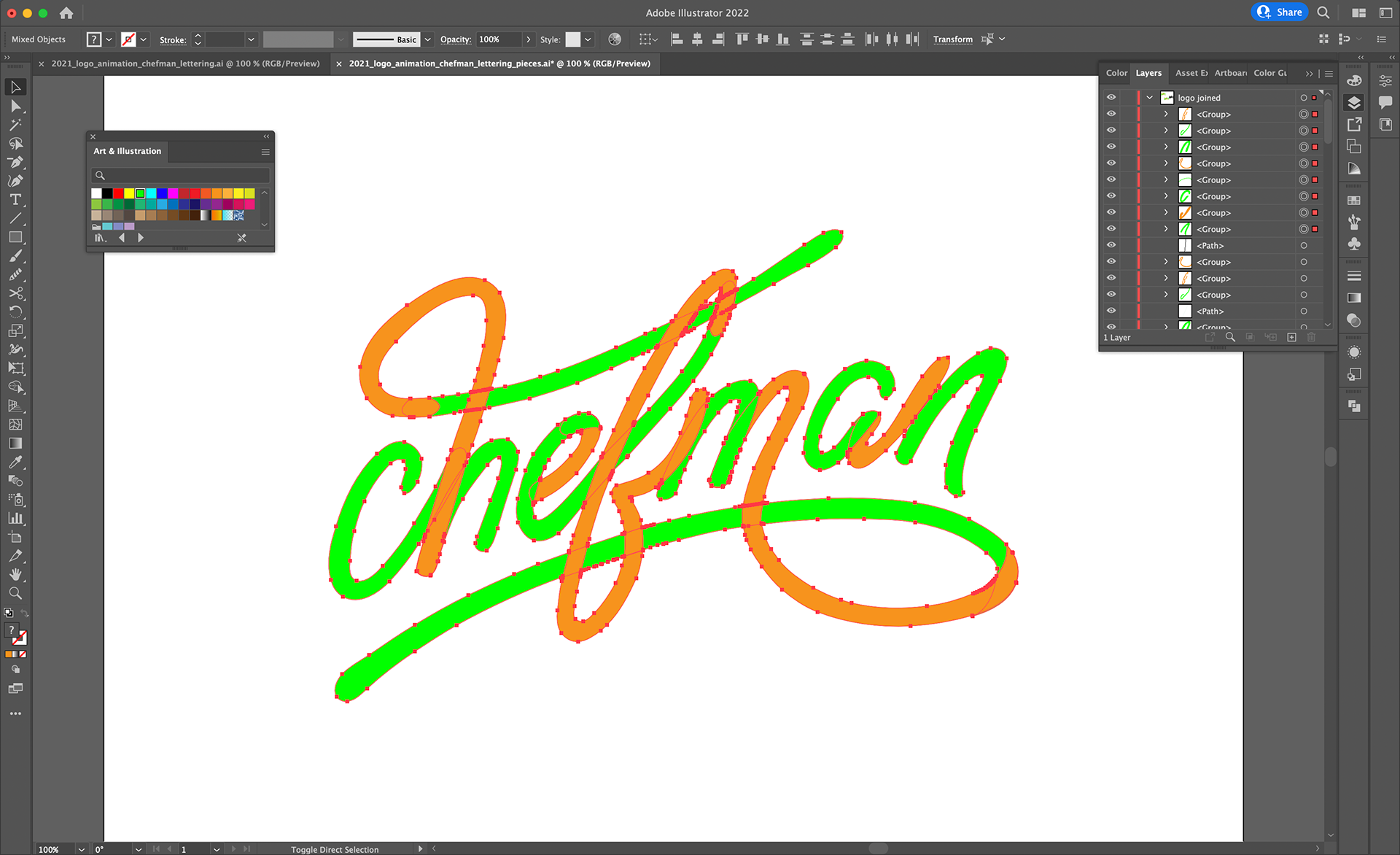1400x855 pixels.
Task: Select the Eyedropper tool
Action: 15,462
